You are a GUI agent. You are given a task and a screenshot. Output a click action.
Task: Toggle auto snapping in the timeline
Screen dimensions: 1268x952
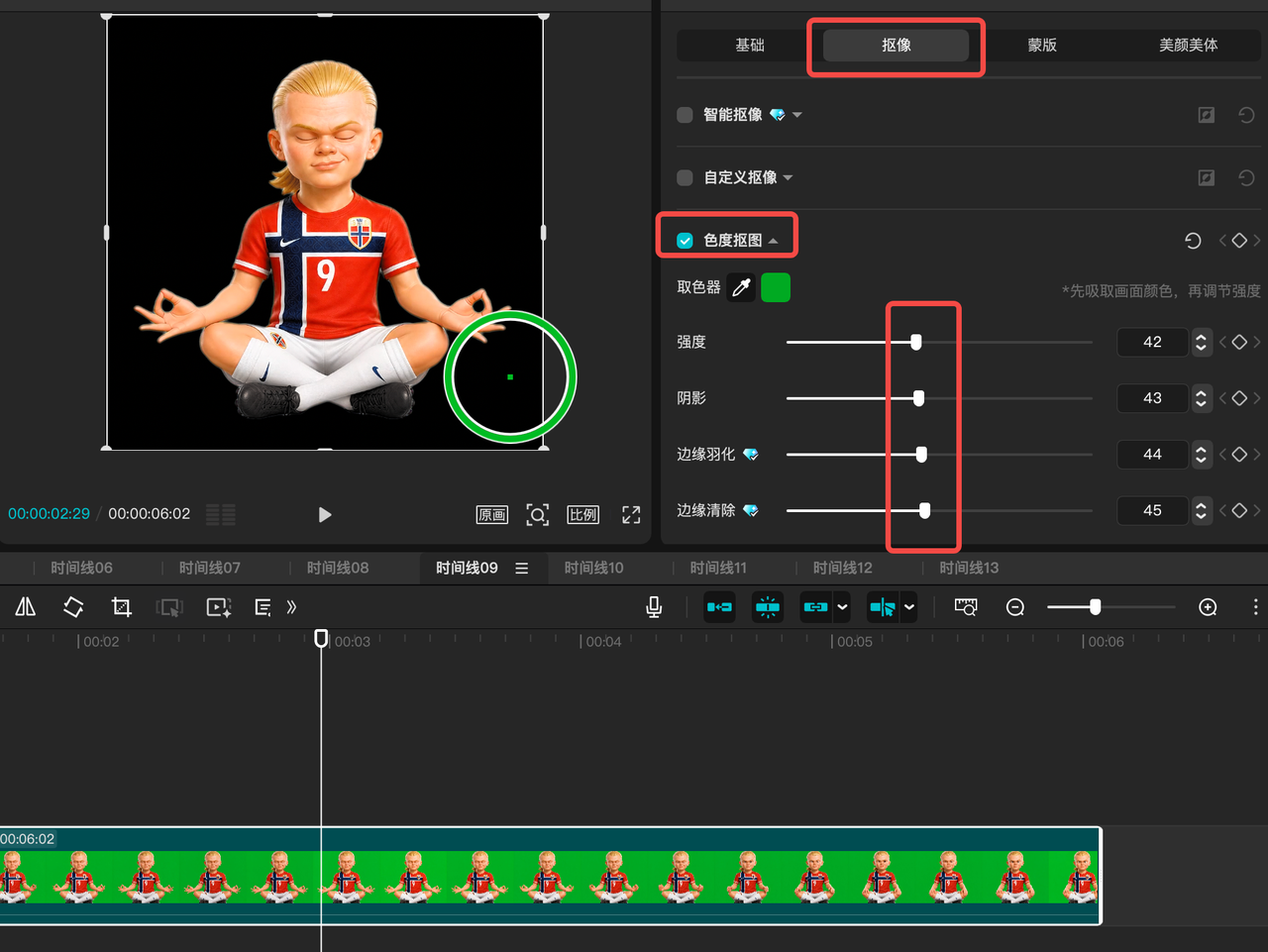tap(768, 607)
